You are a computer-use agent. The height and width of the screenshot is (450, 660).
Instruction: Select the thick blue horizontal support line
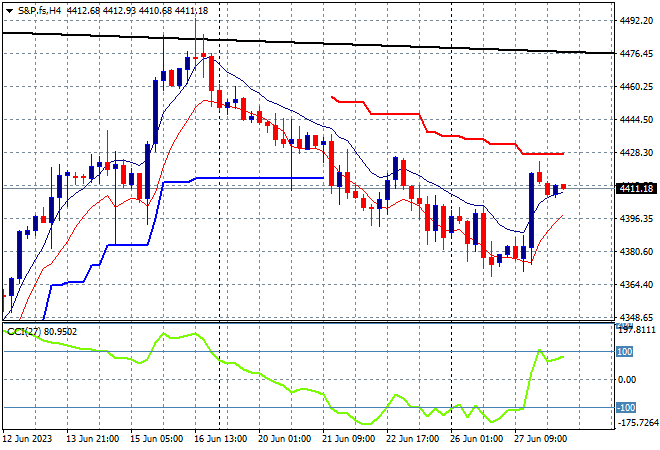[260, 178]
